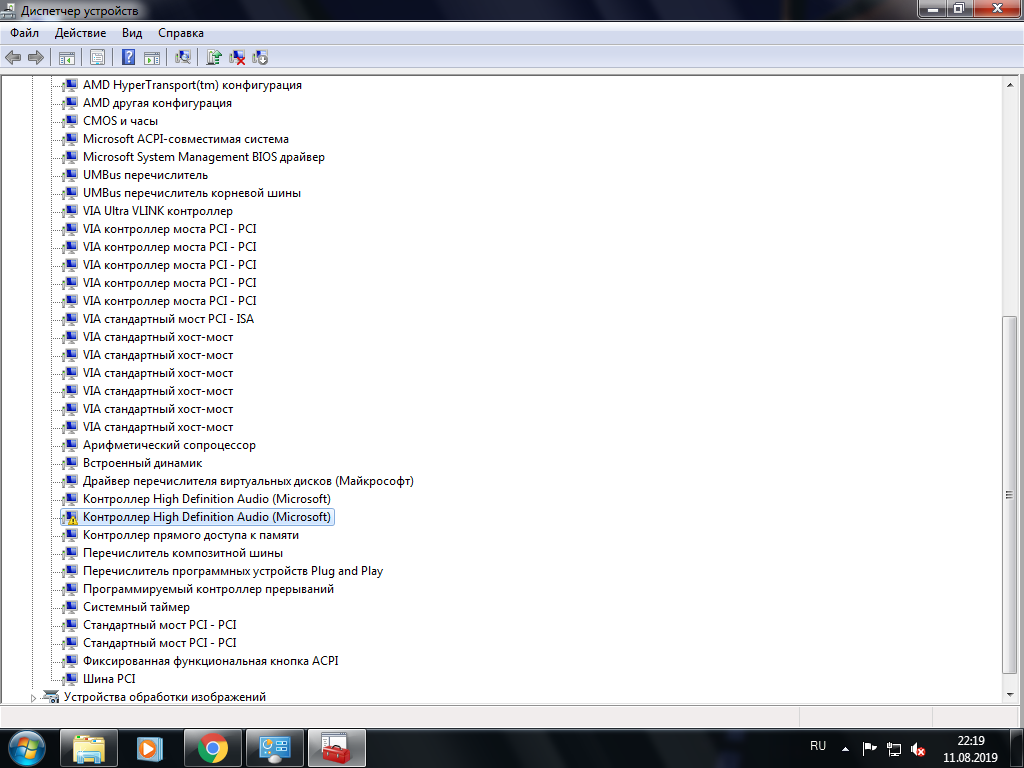
Task: Select AMD другая конфигурация device
Action: click(157, 103)
